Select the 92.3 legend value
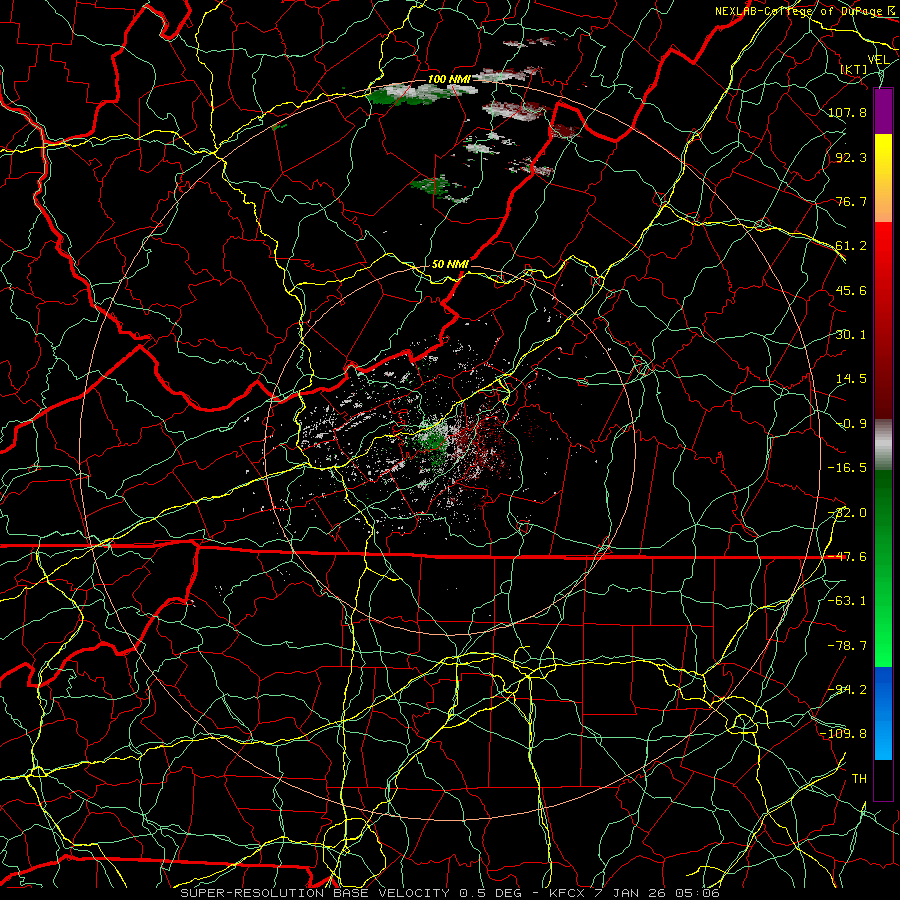This screenshot has width=900, height=900. (851, 157)
